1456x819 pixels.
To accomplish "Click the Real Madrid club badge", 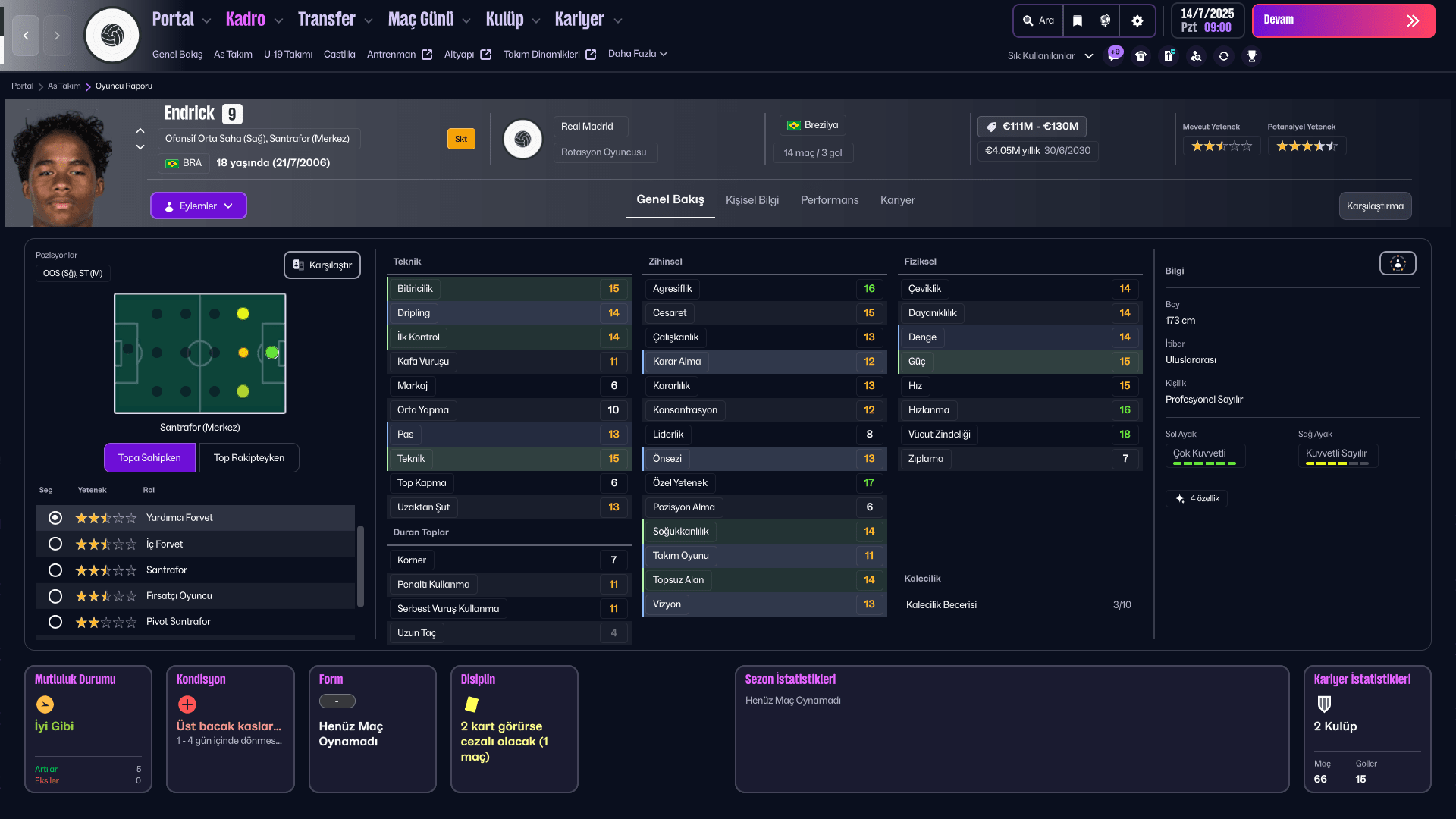I will [522, 140].
